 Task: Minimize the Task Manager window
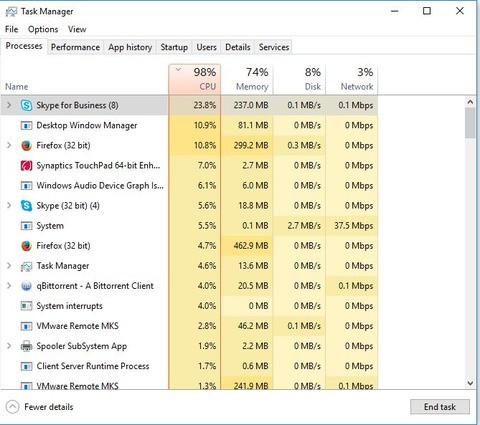click(x=395, y=11)
